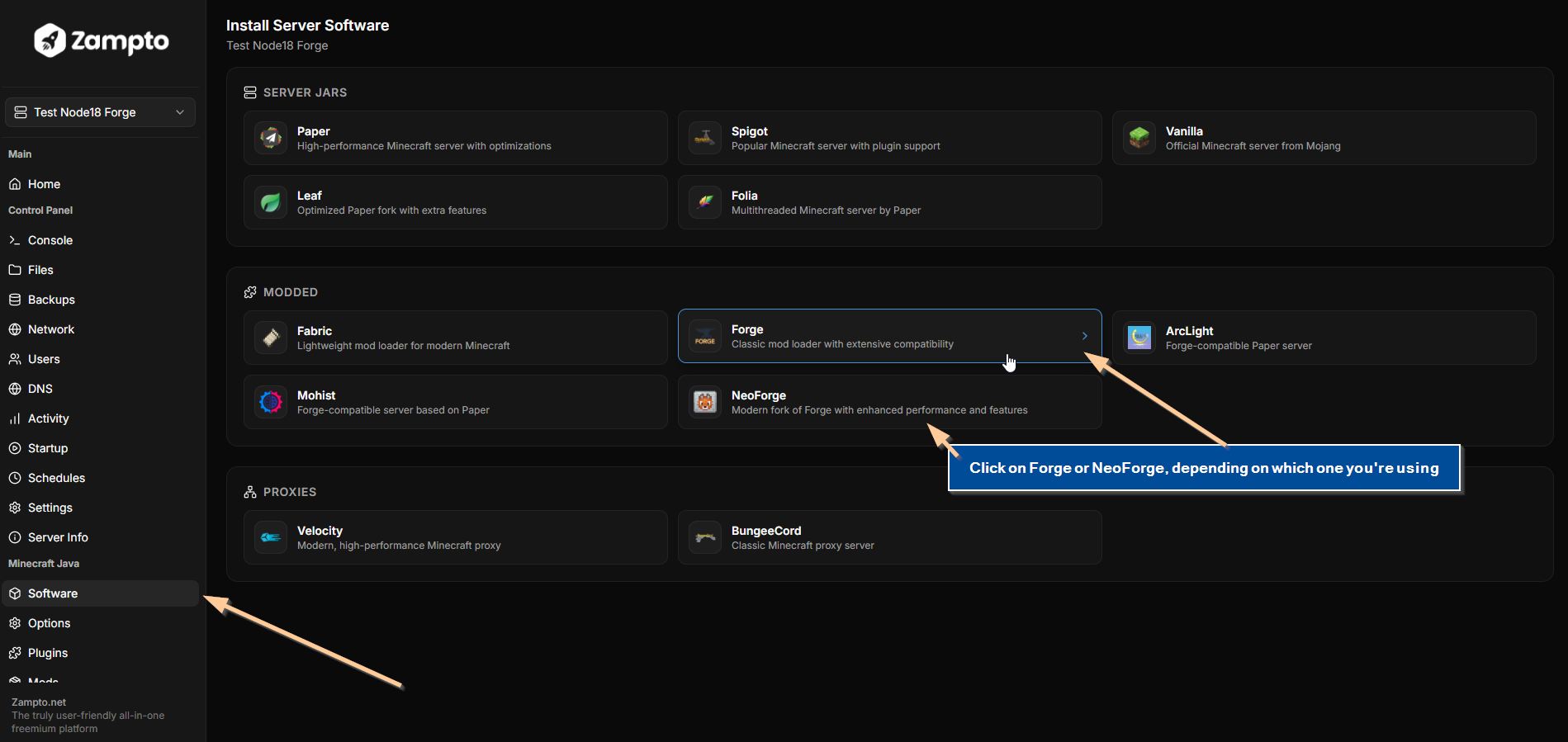Click the Spigot server jar icon

pos(705,138)
